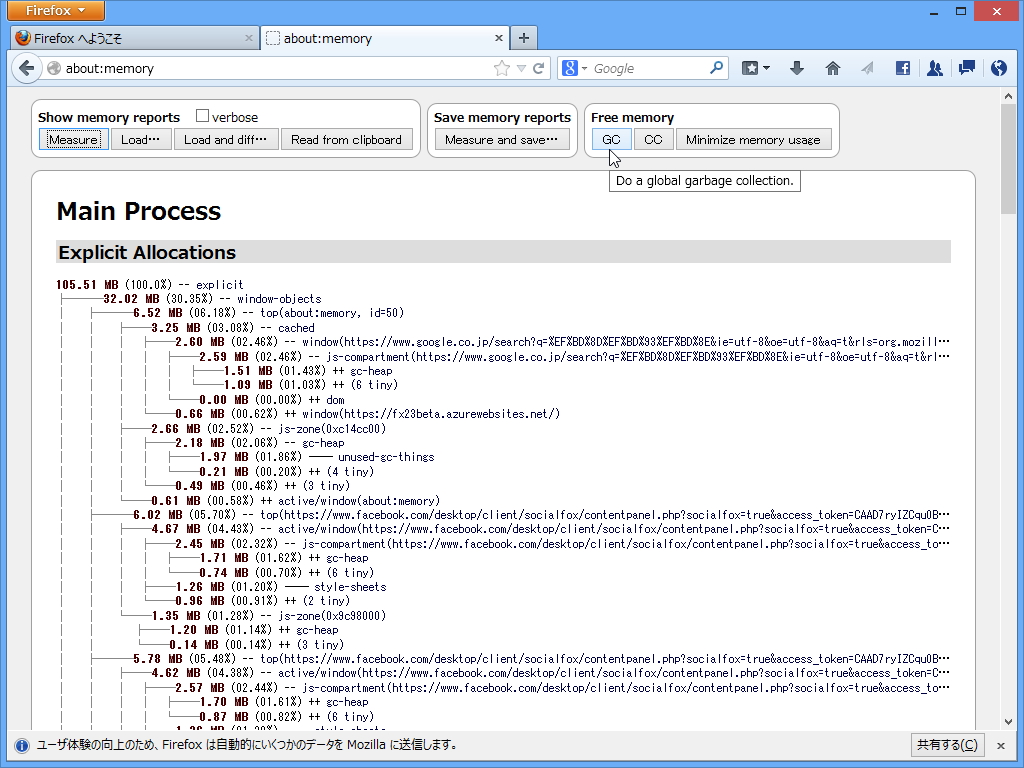The width and height of the screenshot is (1024, 768).
Task: Click the 共有する(C) share button
Action: coord(947,745)
